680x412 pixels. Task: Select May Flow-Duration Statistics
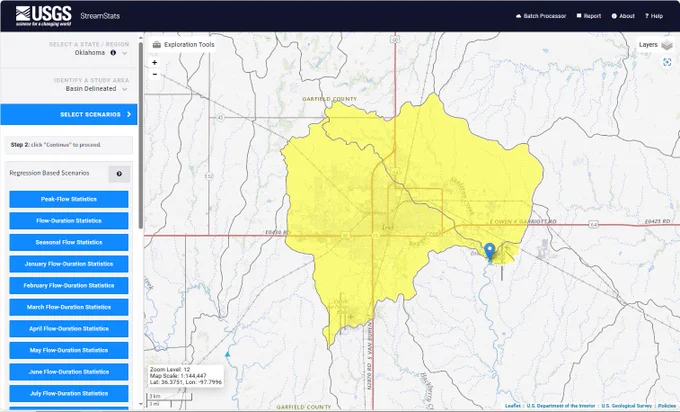(69, 350)
